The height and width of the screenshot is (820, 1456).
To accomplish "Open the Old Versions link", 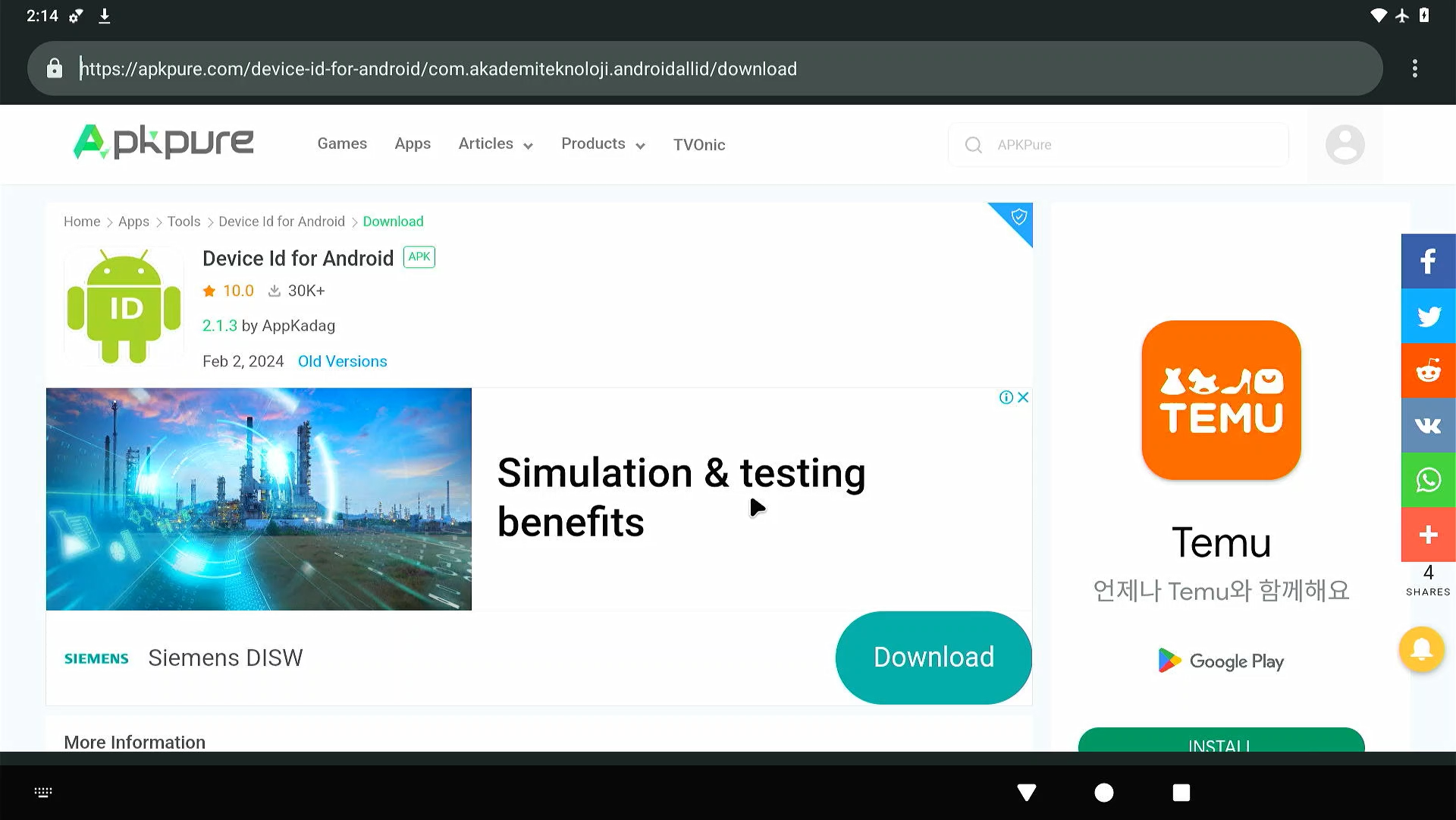I will click(342, 362).
